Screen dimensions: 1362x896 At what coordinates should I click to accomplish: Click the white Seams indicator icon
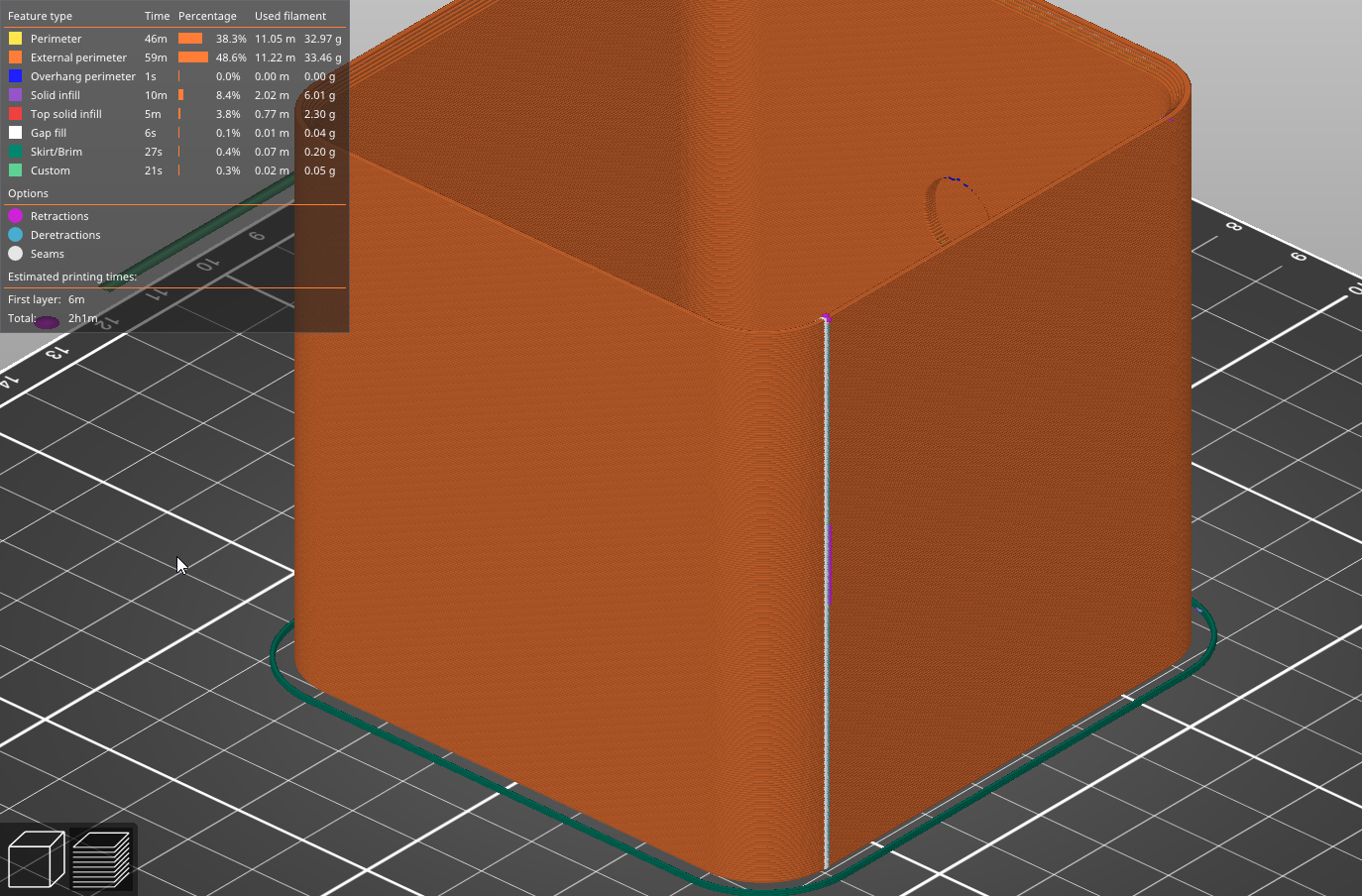coord(14,254)
